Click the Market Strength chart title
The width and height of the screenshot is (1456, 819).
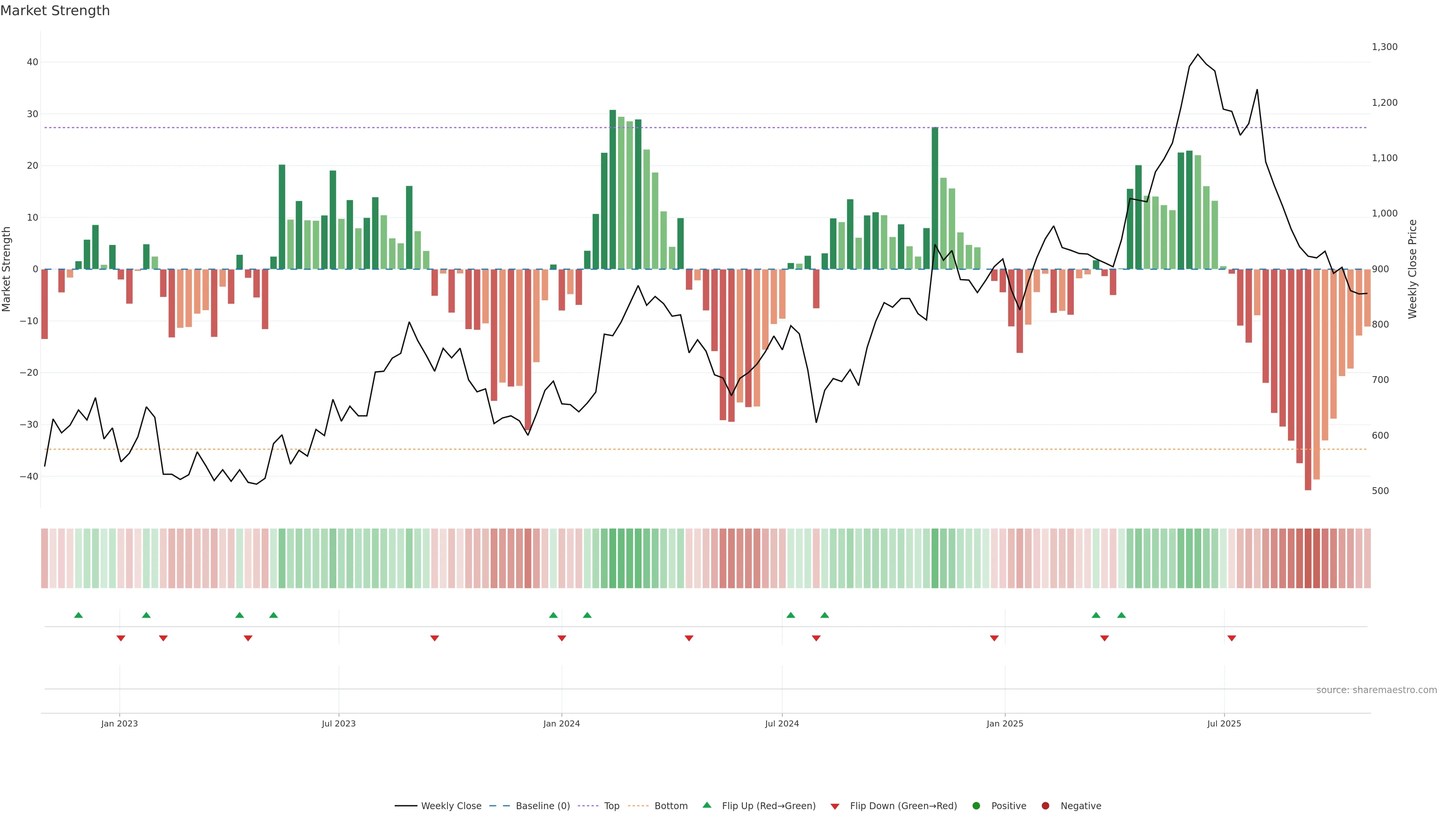coord(55,11)
